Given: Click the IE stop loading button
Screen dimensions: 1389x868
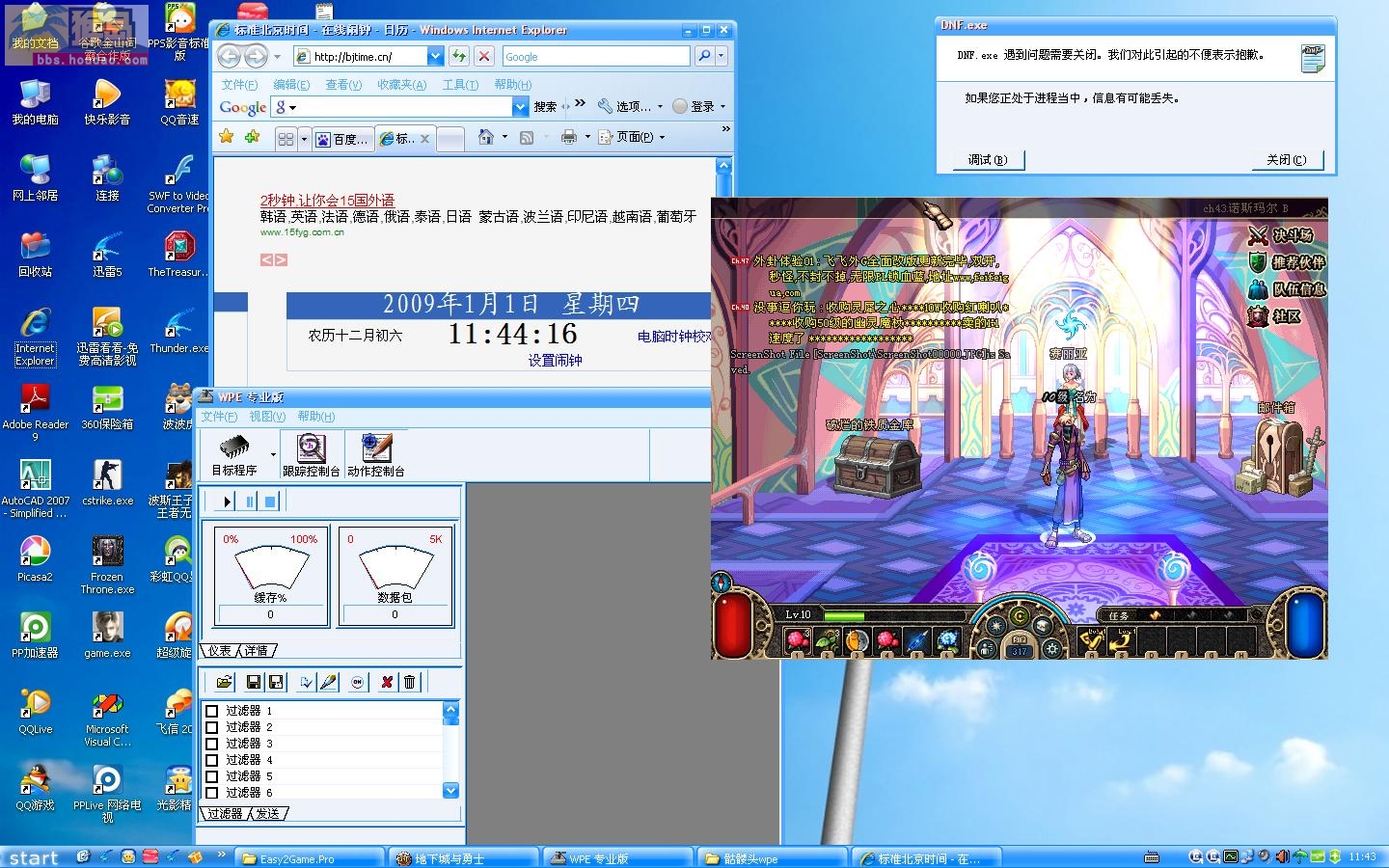Looking at the screenshot, I should point(484,57).
